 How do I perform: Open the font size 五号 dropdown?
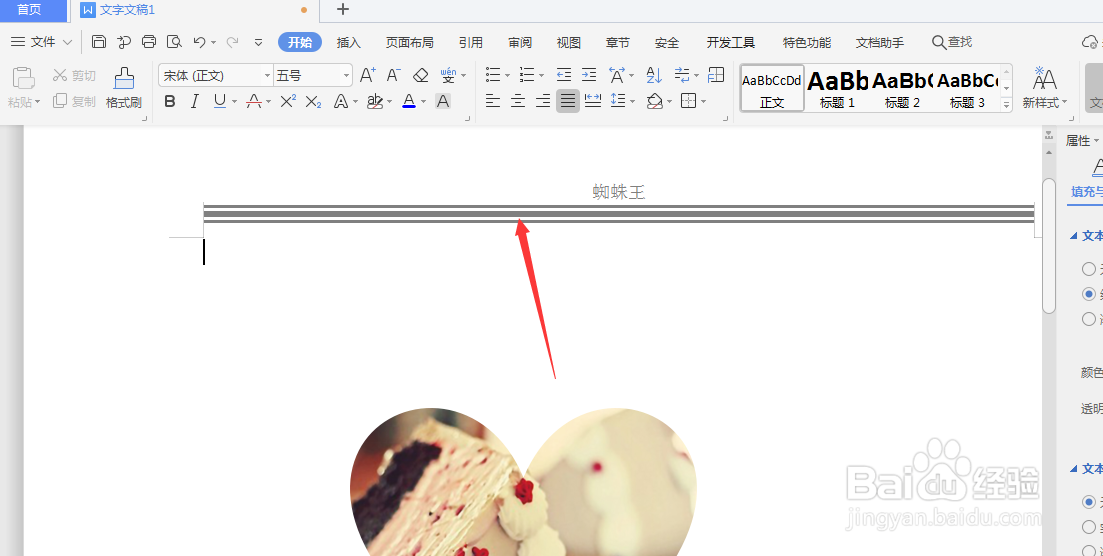coord(346,75)
